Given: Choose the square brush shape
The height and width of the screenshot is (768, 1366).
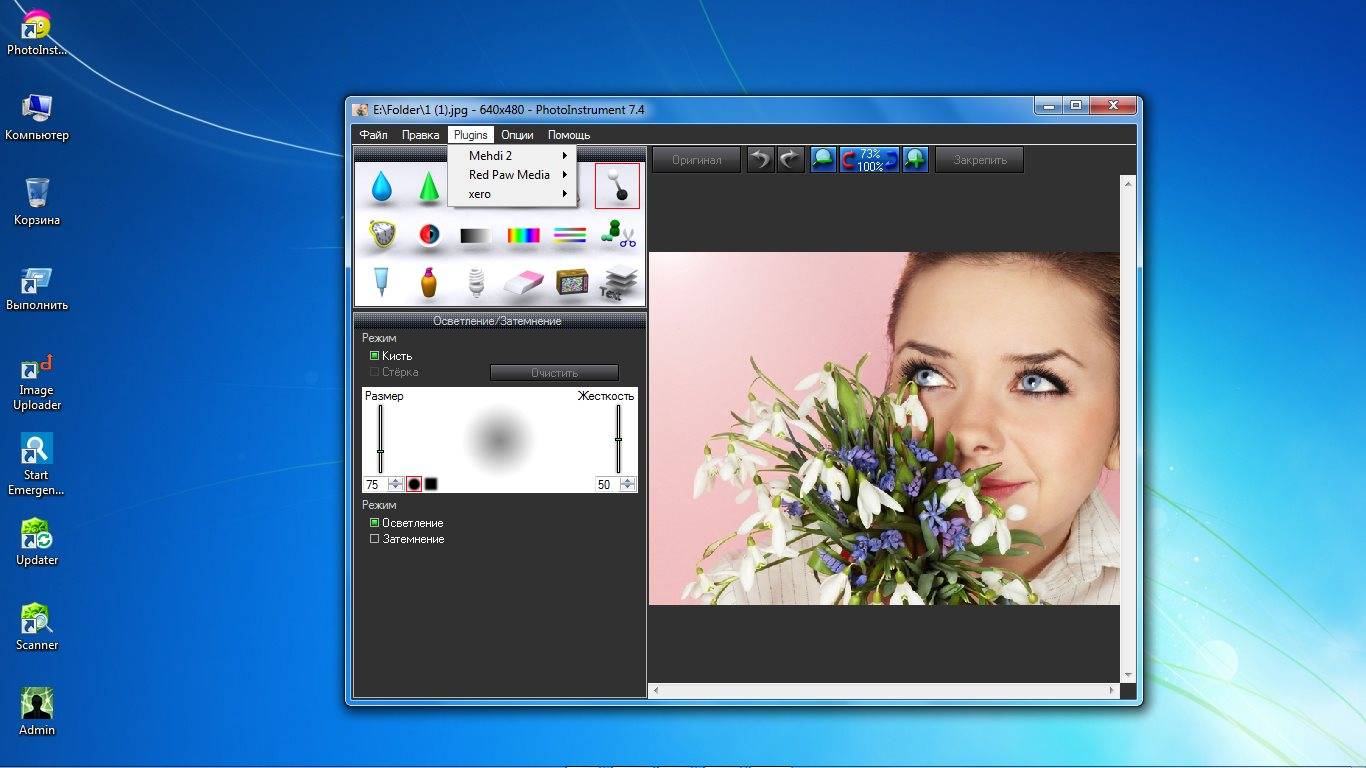Looking at the screenshot, I should point(431,484).
